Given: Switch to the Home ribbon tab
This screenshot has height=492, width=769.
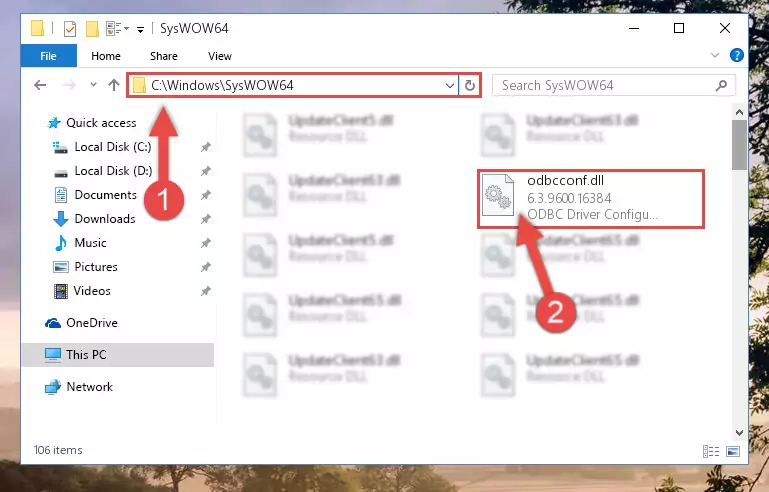Looking at the screenshot, I should click(x=106, y=56).
